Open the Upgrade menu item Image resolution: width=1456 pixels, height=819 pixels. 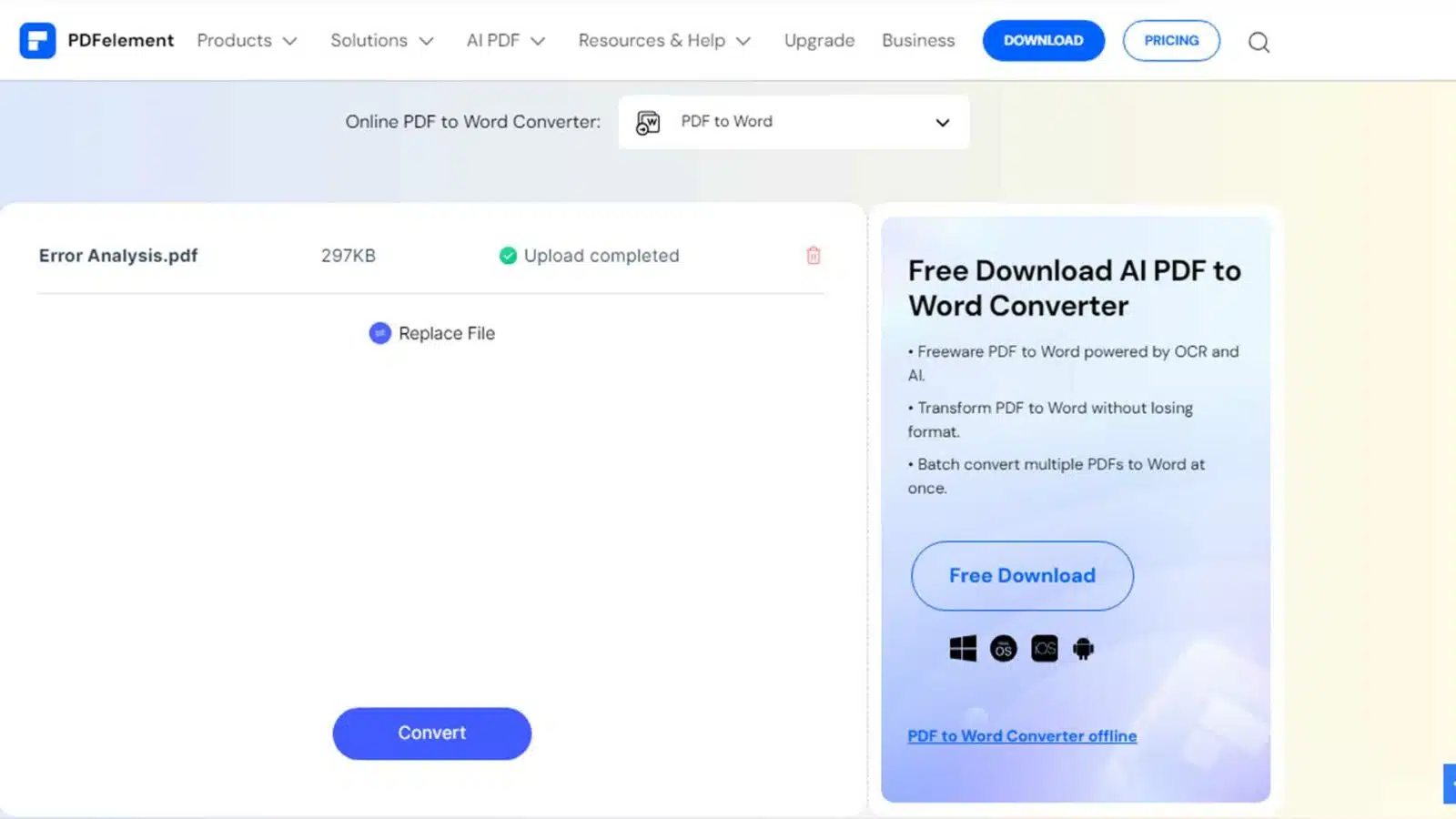point(819,40)
